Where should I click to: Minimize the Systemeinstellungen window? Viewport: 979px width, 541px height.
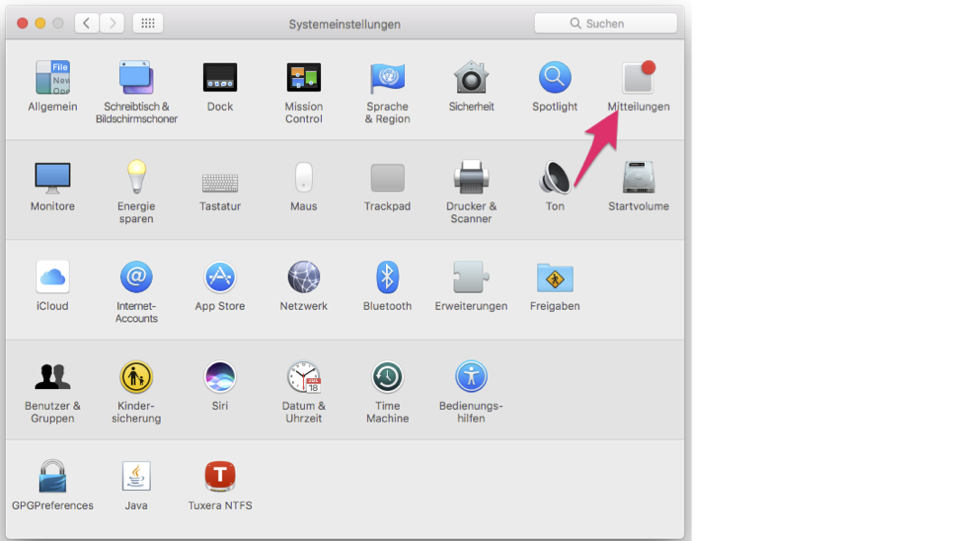40,23
